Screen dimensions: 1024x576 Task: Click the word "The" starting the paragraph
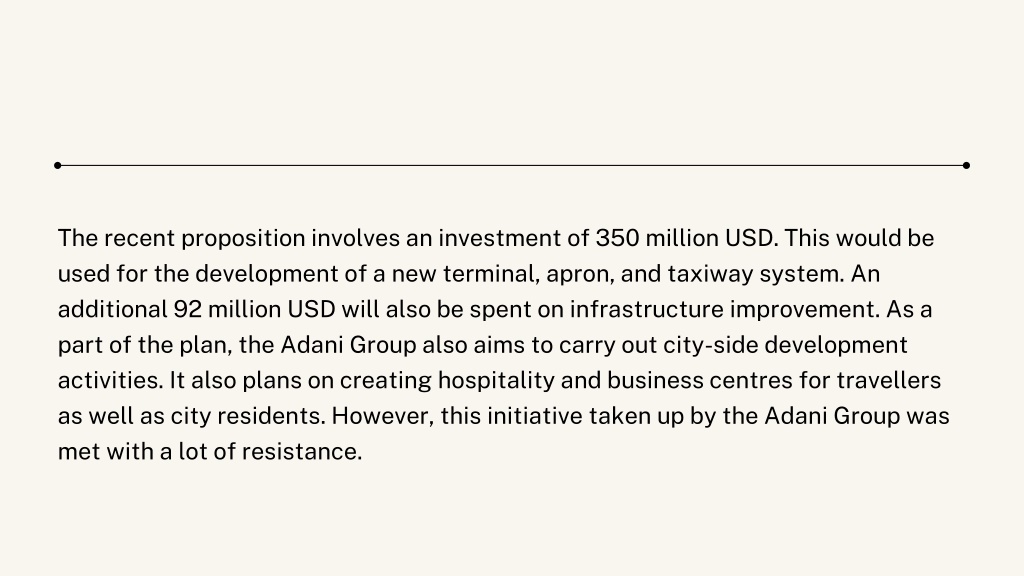coord(78,238)
